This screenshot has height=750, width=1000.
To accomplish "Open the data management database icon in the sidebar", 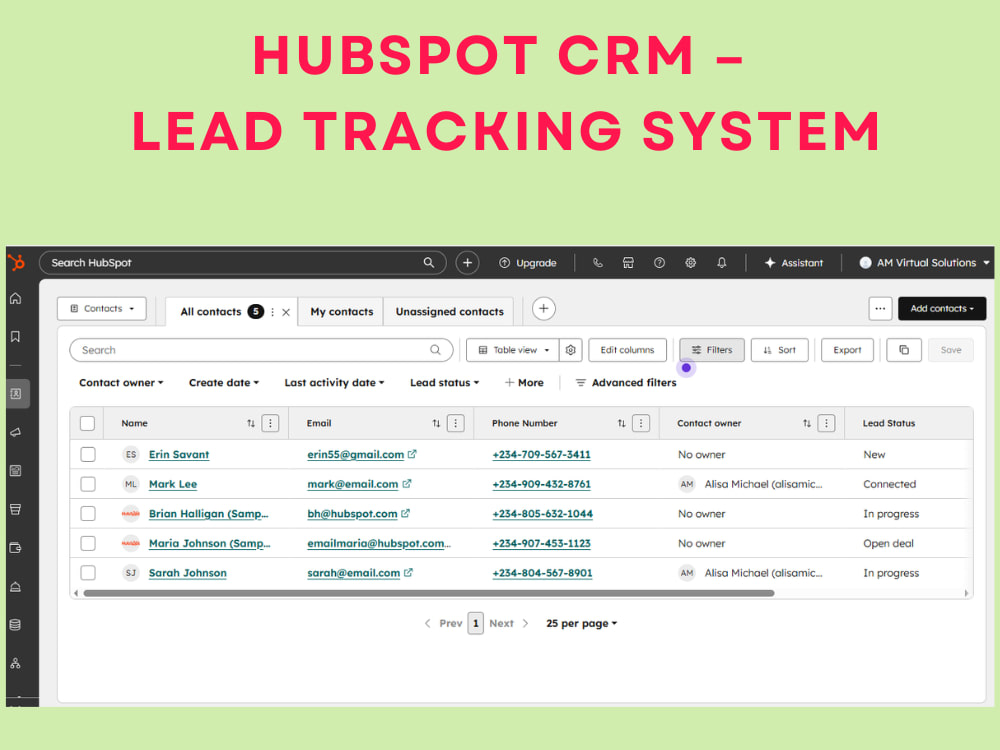I will [16, 625].
